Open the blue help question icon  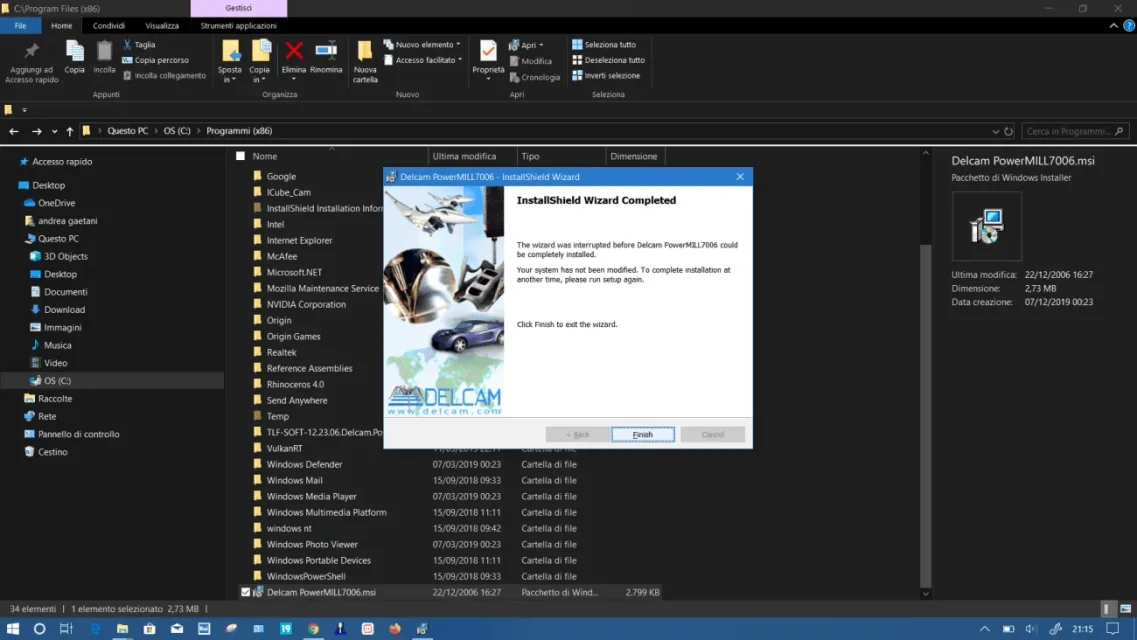coord(1128,25)
